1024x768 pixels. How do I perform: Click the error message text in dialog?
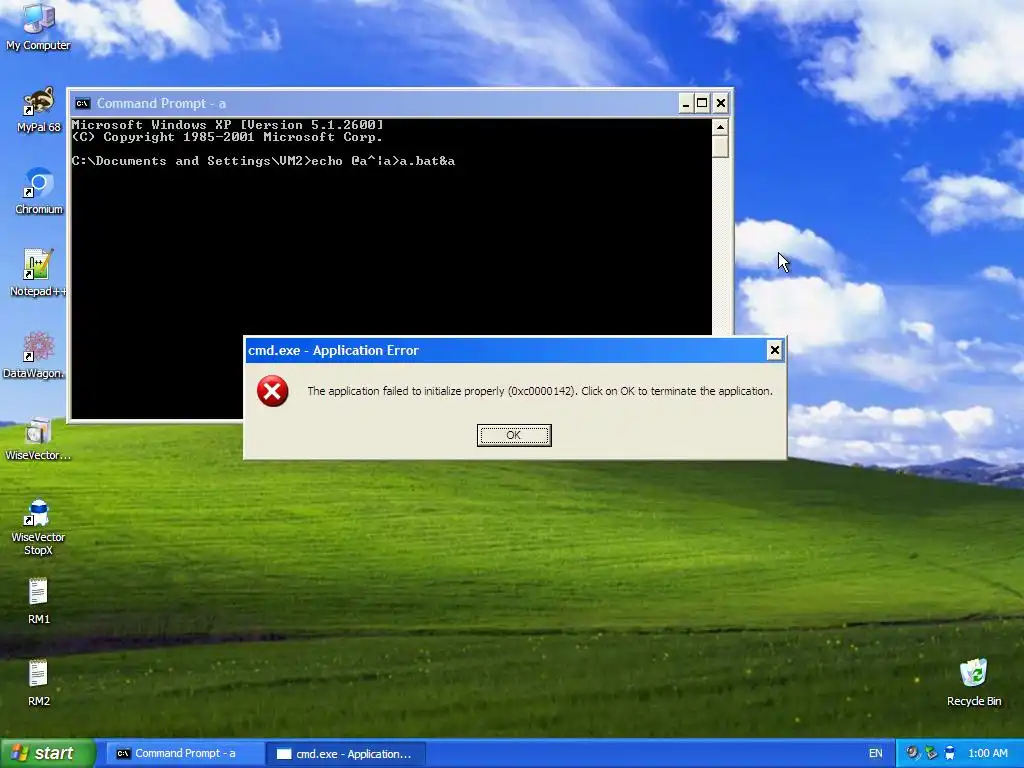[540, 391]
